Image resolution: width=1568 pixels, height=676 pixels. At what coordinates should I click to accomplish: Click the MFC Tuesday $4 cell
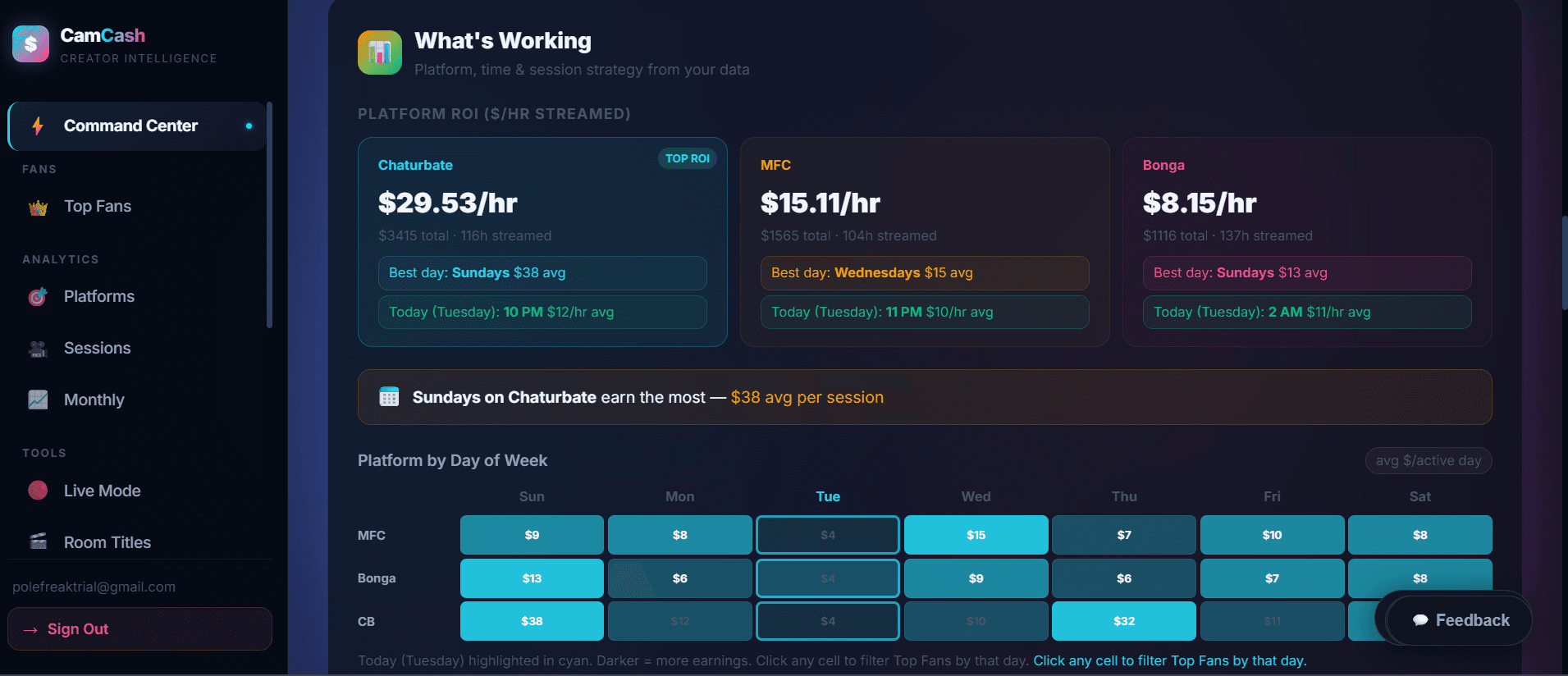(828, 535)
